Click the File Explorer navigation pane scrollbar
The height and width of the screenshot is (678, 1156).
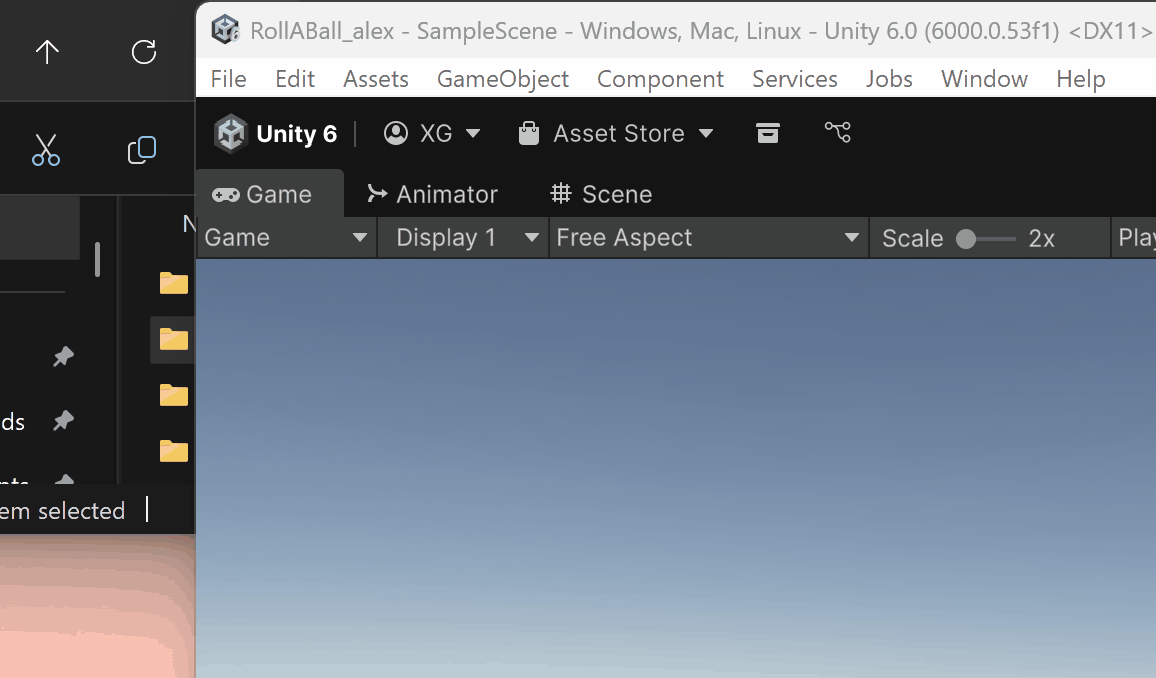pyautogui.click(x=97, y=259)
